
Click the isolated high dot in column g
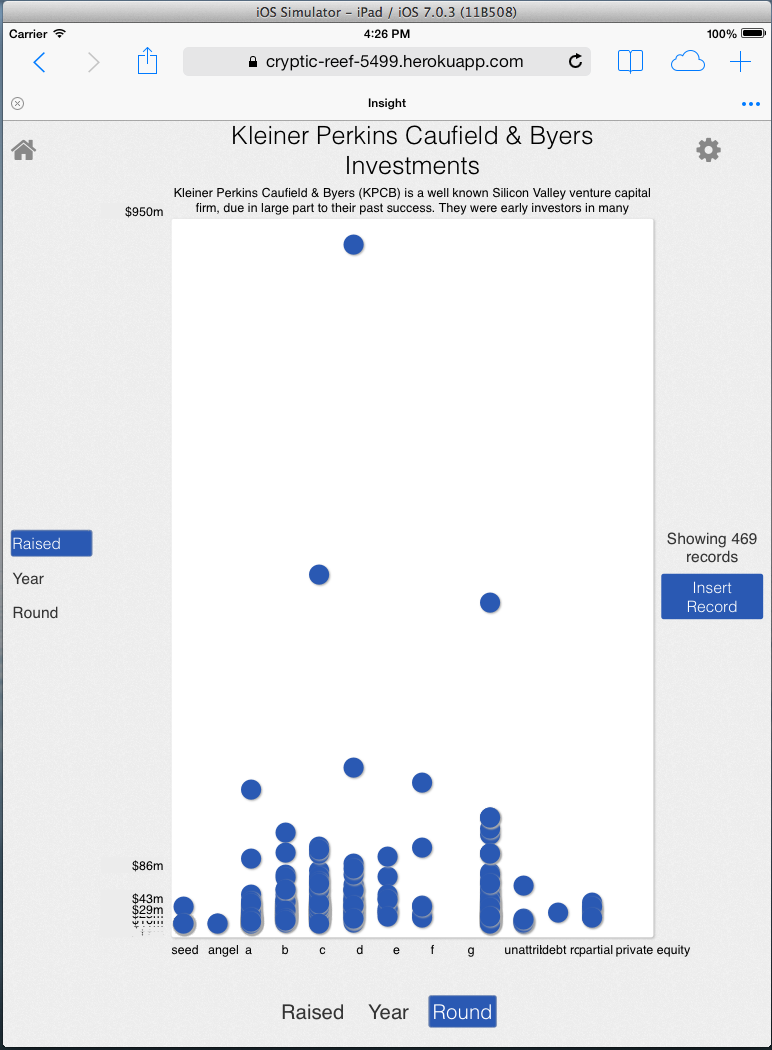(490, 603)
